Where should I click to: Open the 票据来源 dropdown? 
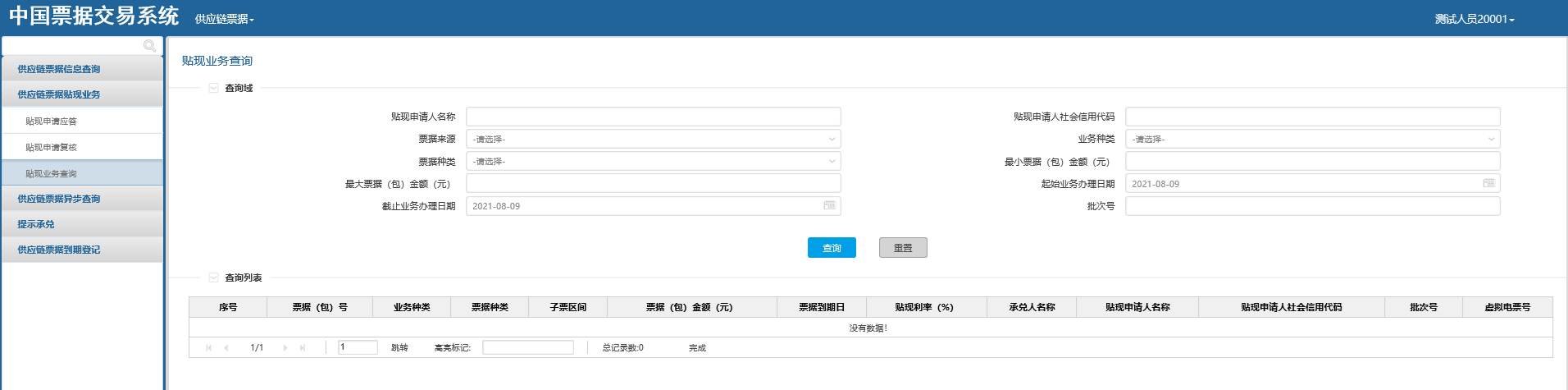click(x=653, y=139)
